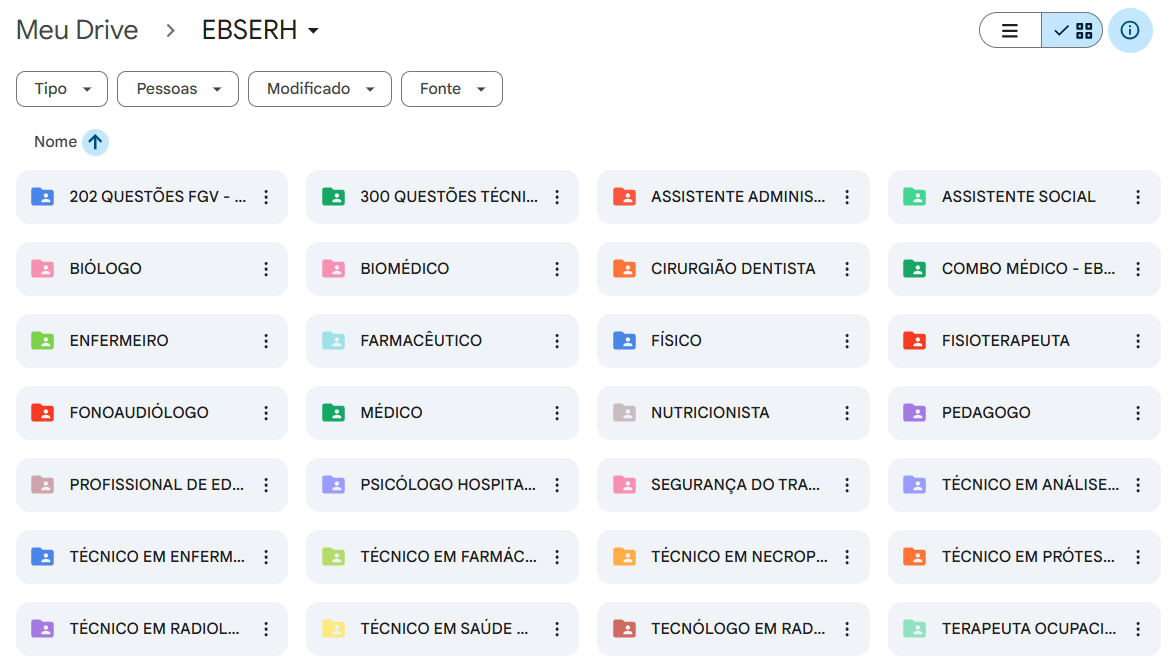Select the ASSISTENTE SOCIAL folder
Screen dimensions: 1172x663
click(x=1018, y=197)
